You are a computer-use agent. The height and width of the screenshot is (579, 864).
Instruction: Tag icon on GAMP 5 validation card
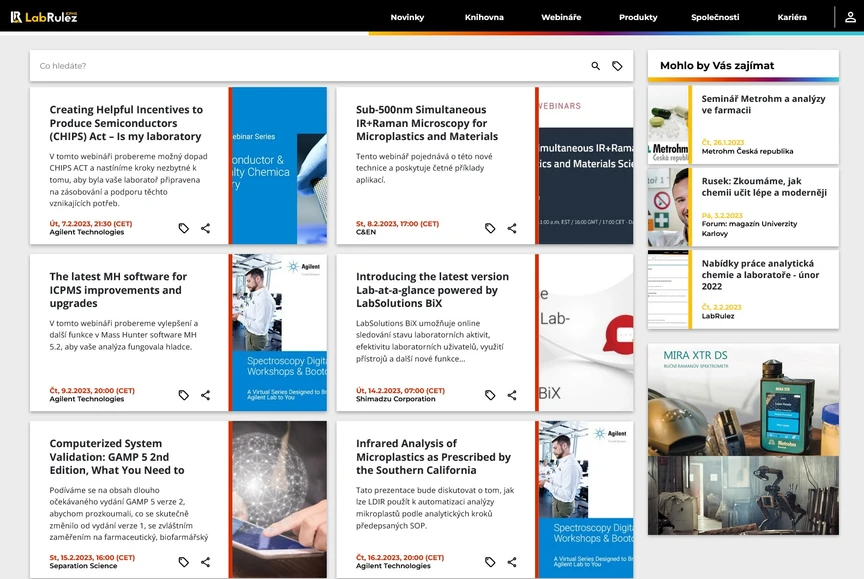pos(183,562)
